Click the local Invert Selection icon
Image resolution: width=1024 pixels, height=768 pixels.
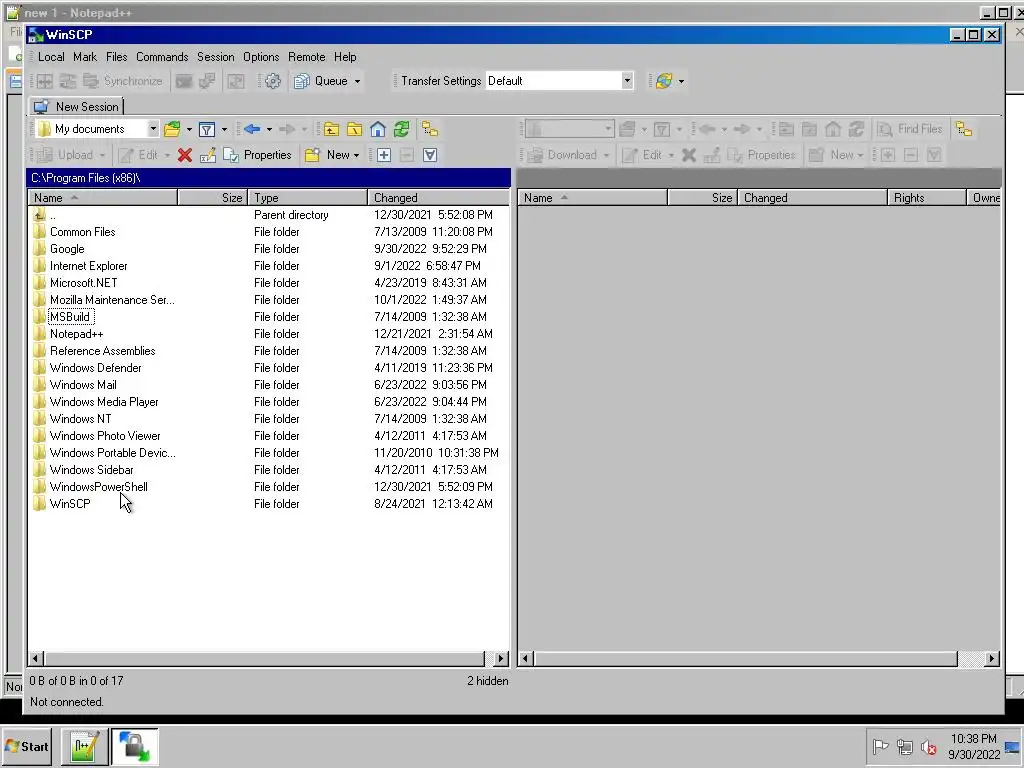click(430, 155)
